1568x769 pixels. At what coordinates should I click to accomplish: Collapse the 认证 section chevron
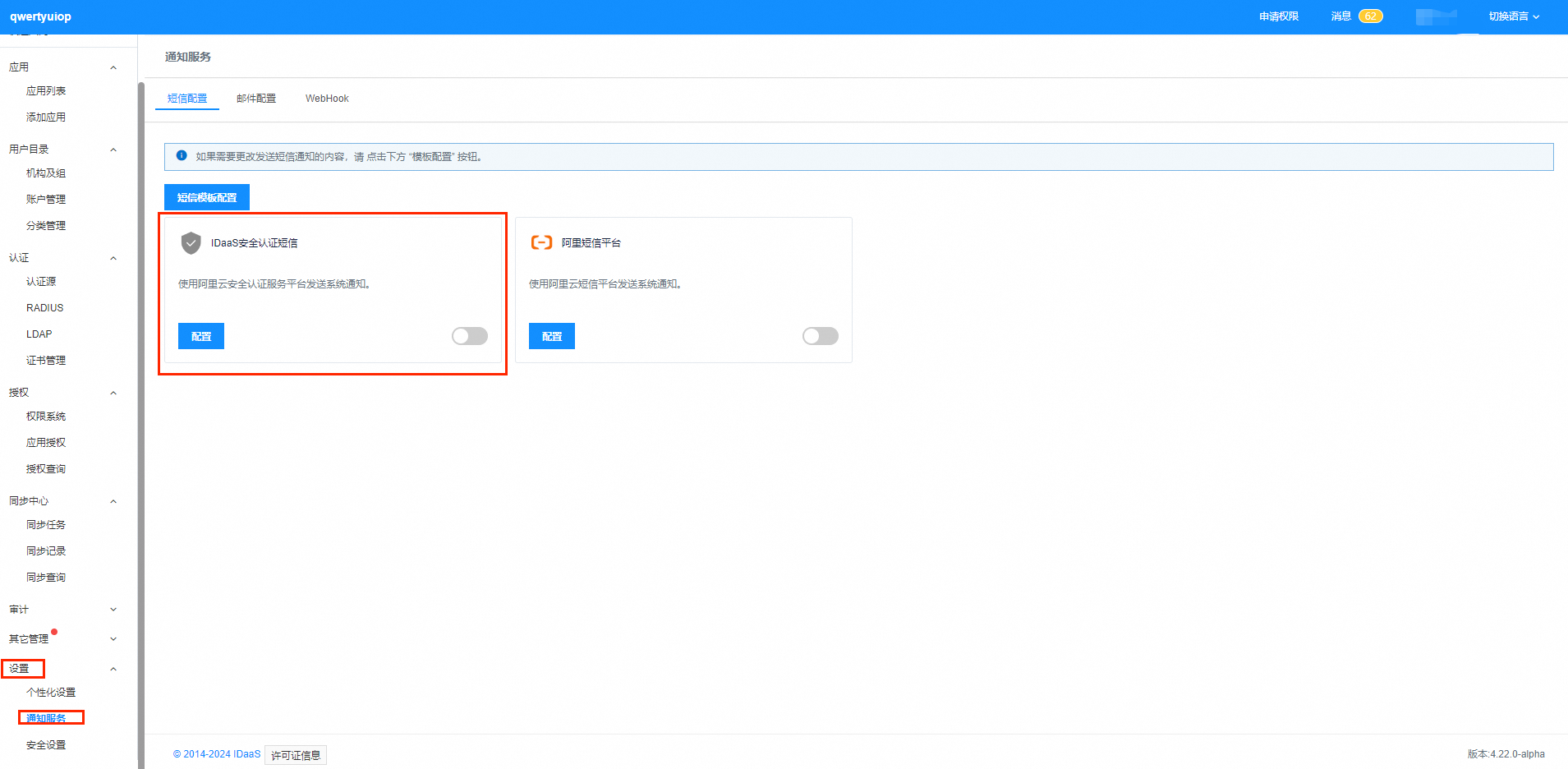[x=113, y=258]
